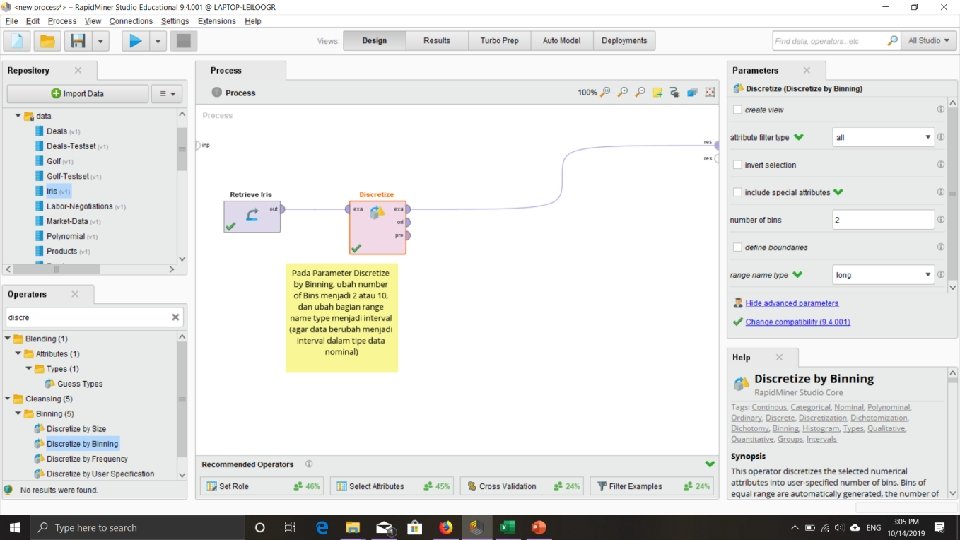Switch to the Turbo Prep view
This screenshot has width=960, height=540.
tap(499, 40)
